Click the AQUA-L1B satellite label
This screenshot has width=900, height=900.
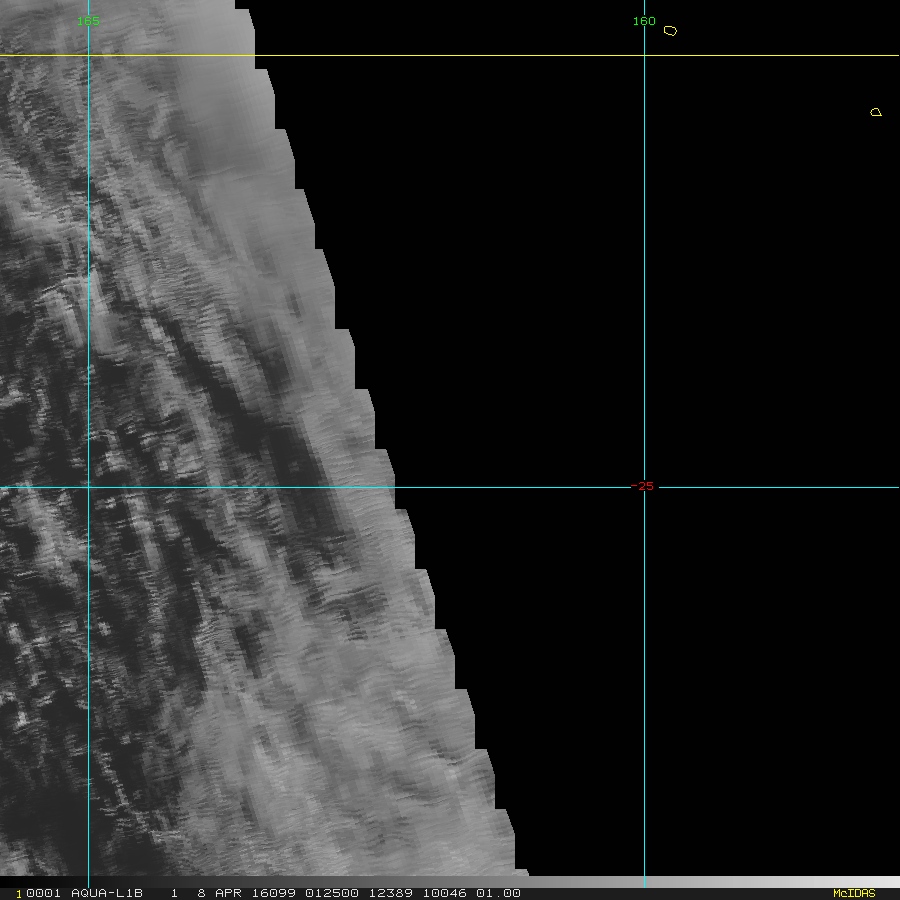pyautogui.click(x=107, y=893)
